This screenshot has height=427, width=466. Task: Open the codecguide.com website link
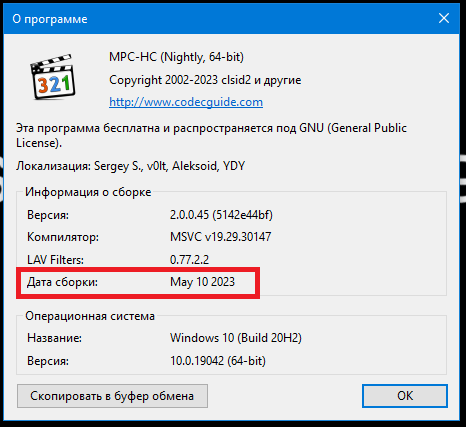186,102
